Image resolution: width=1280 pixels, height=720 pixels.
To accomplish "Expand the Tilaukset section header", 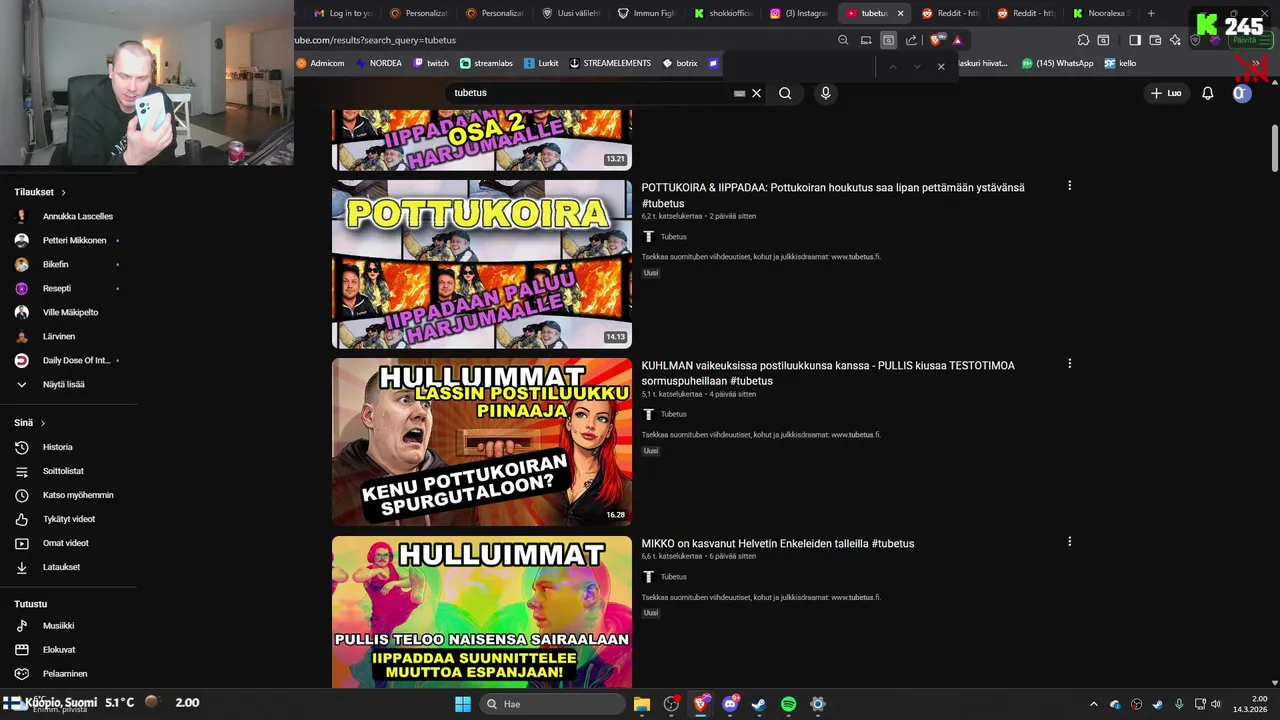I will point(40,192).
